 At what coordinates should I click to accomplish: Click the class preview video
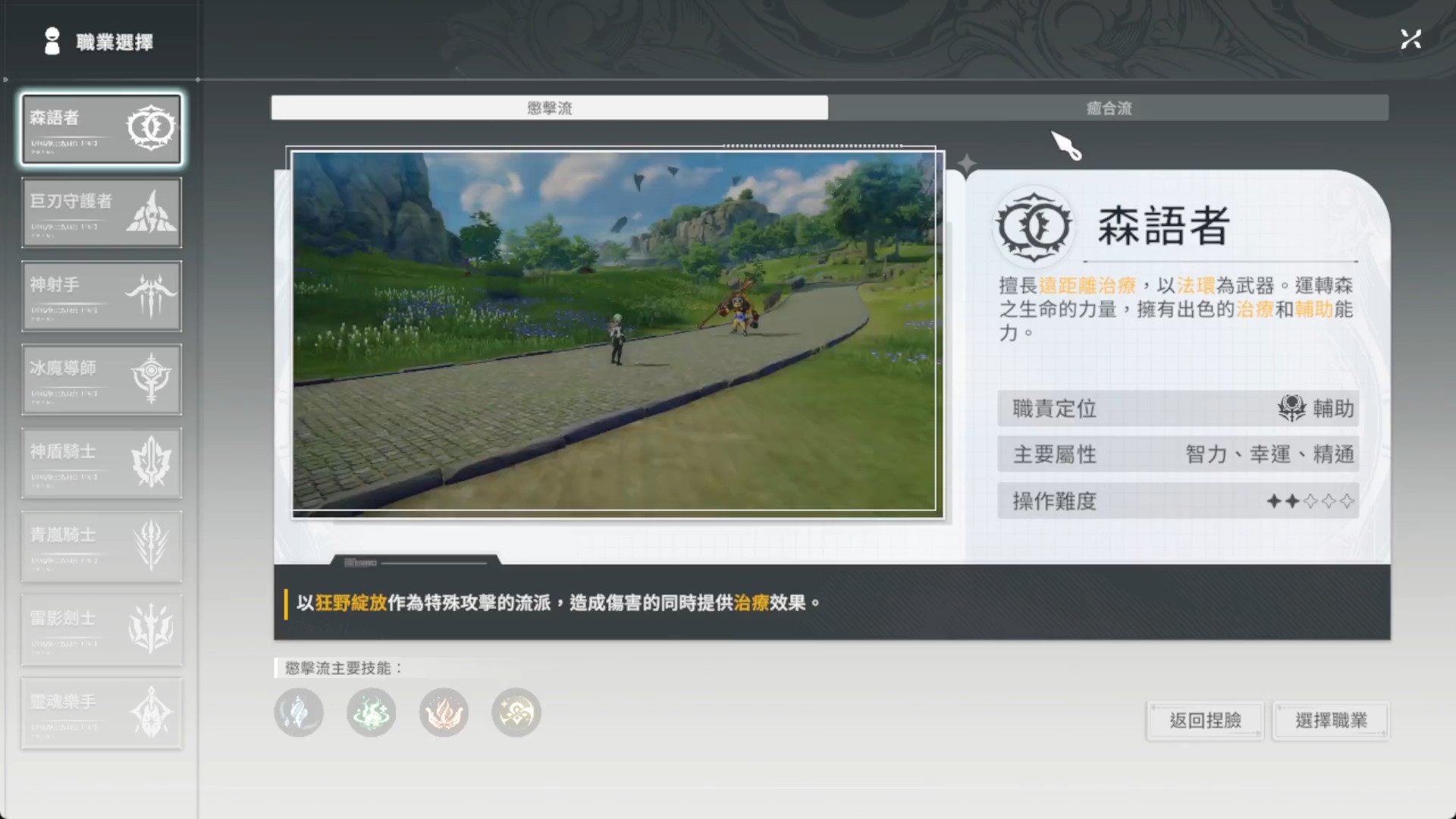click(614, 332)
